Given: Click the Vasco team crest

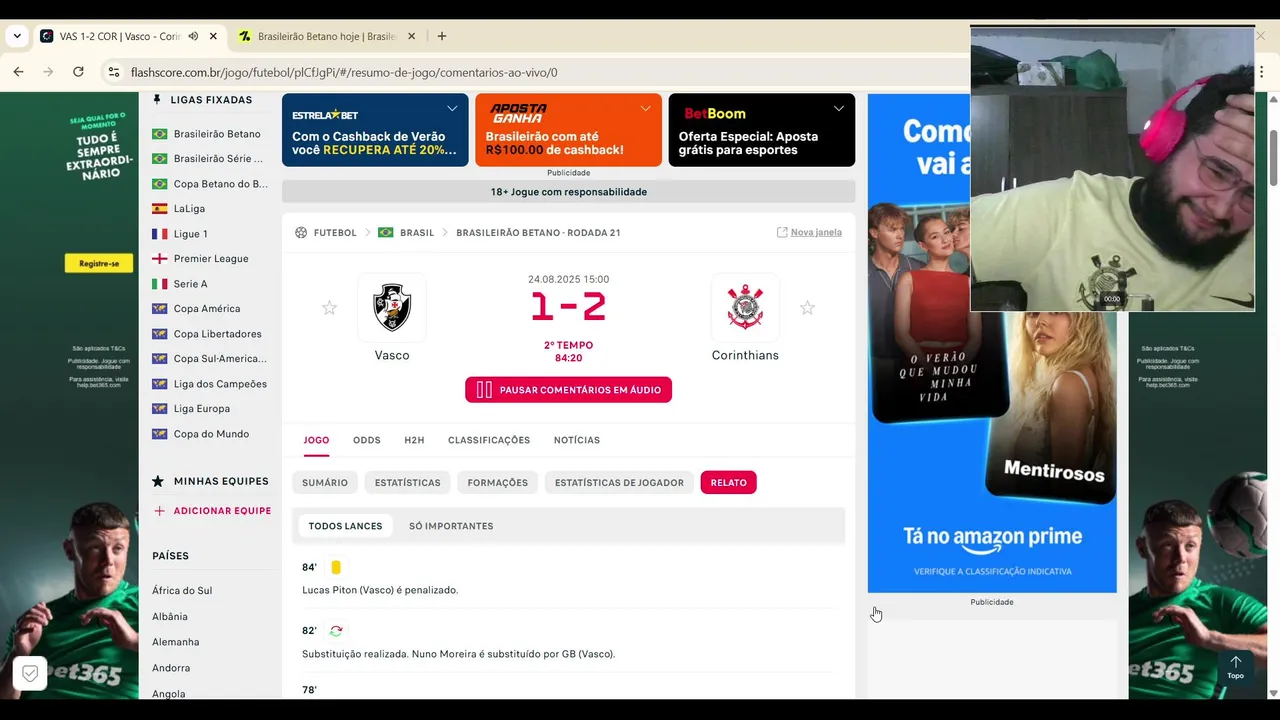Looking at the screenshot, I should (x=392, y=307).
